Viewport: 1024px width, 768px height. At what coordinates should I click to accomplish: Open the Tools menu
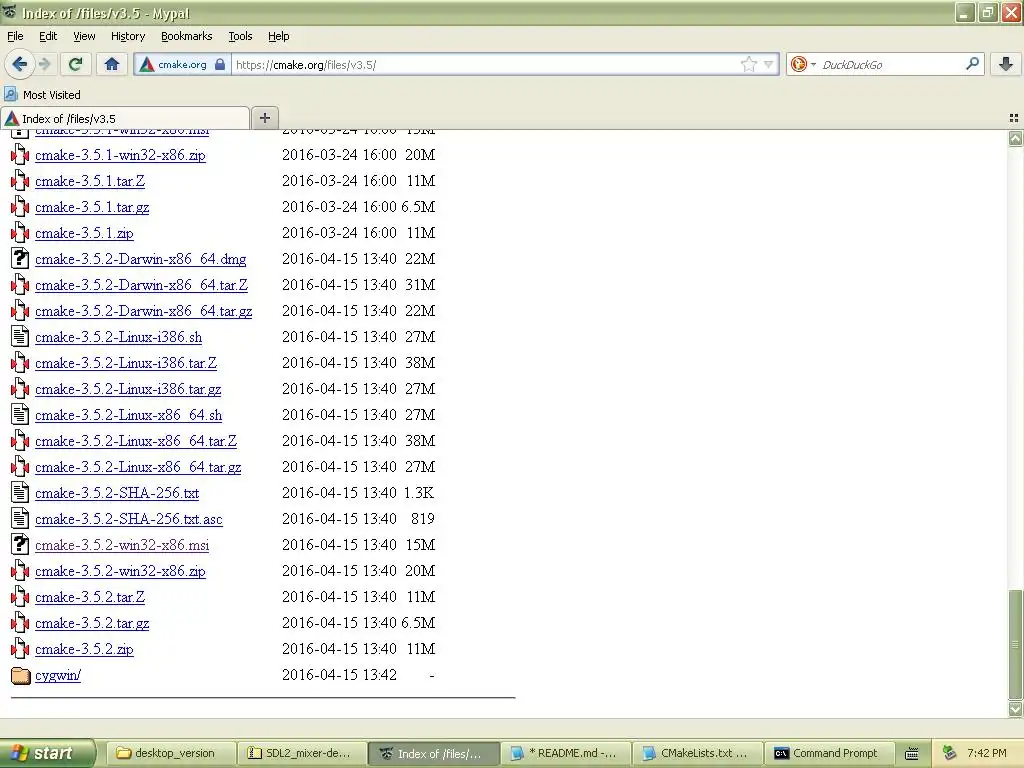240,36
